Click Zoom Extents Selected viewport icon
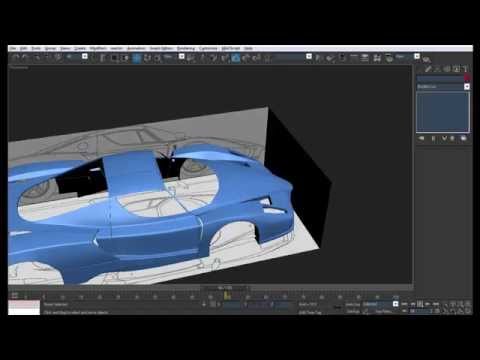 tap(461, 304)
